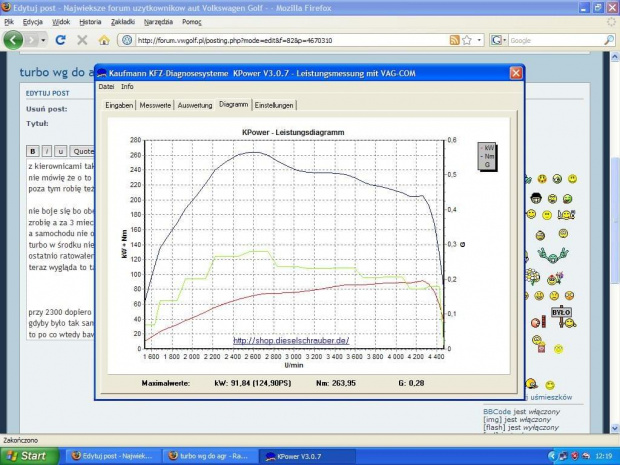Click the Nm: 263,95 value
This screenshot has width=620, height=465.
[x=336, y=383]
